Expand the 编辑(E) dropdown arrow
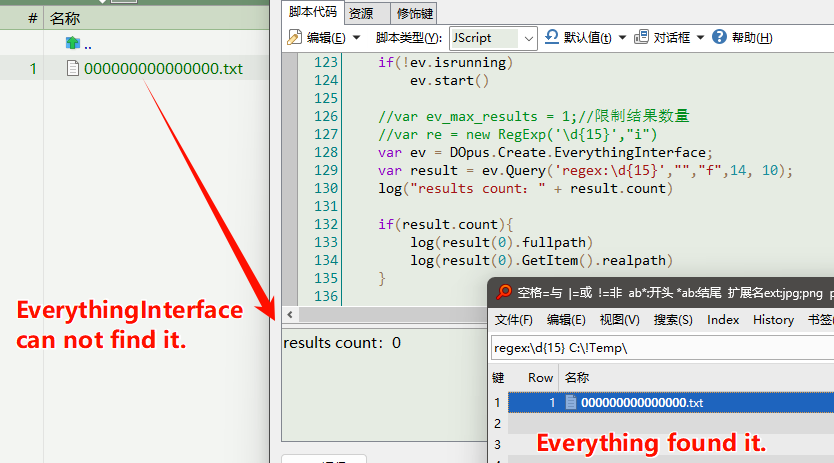Viewport: 834px width, 463px height. 356,38
